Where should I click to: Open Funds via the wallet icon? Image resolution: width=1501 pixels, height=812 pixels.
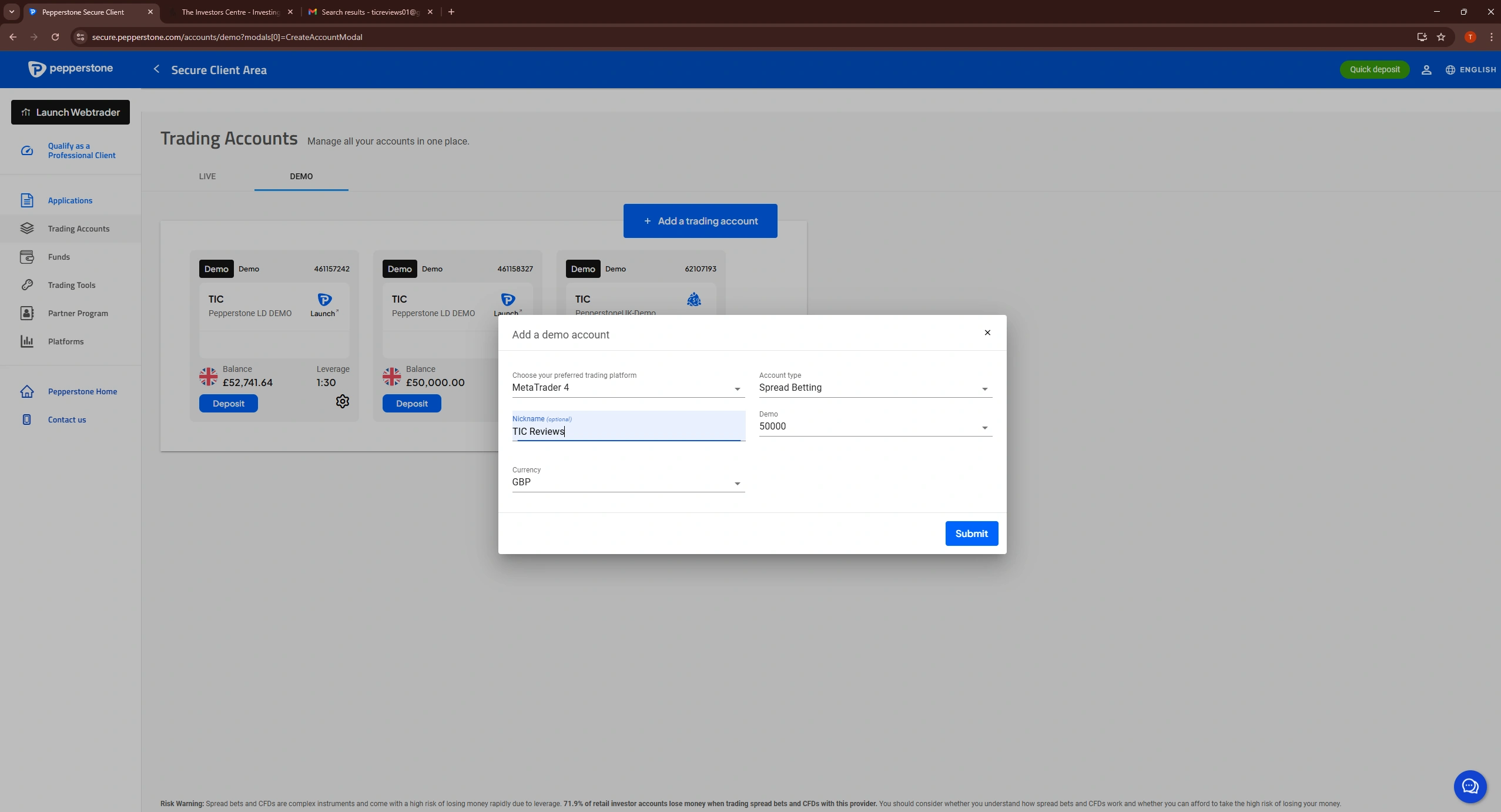[28, 256]
